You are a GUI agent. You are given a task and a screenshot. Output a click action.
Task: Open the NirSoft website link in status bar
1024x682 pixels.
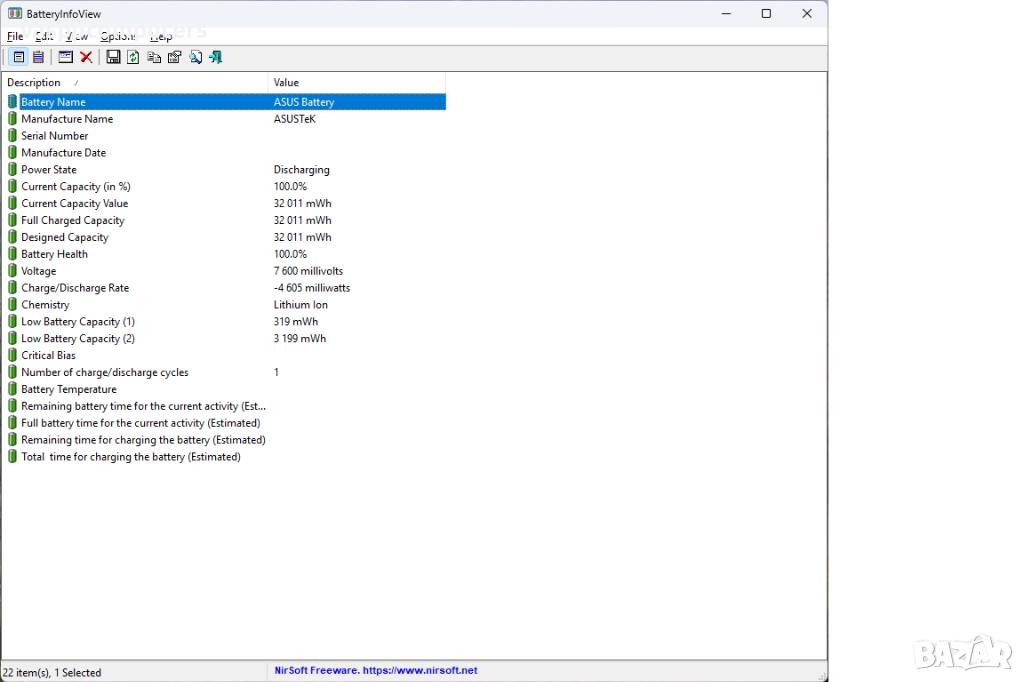coord(376,670)
